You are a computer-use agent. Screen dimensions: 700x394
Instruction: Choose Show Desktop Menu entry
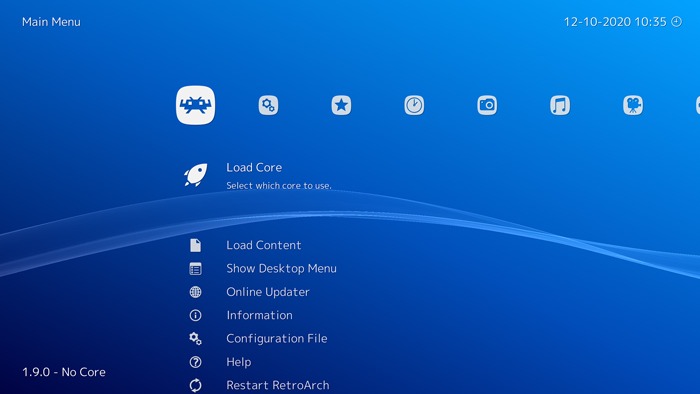tap(281, 268)
